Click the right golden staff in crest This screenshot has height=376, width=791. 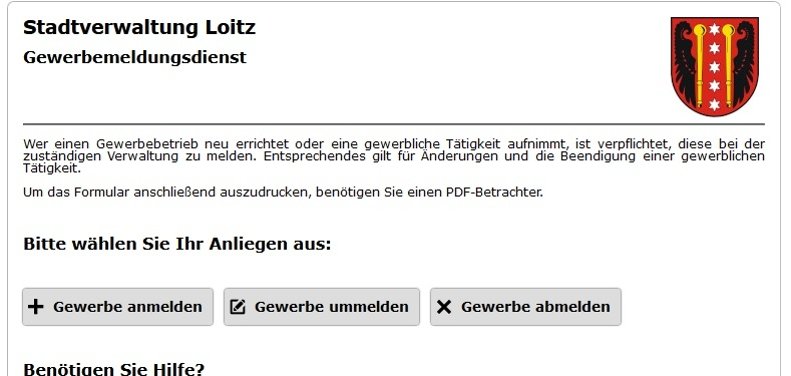[728, 65]
